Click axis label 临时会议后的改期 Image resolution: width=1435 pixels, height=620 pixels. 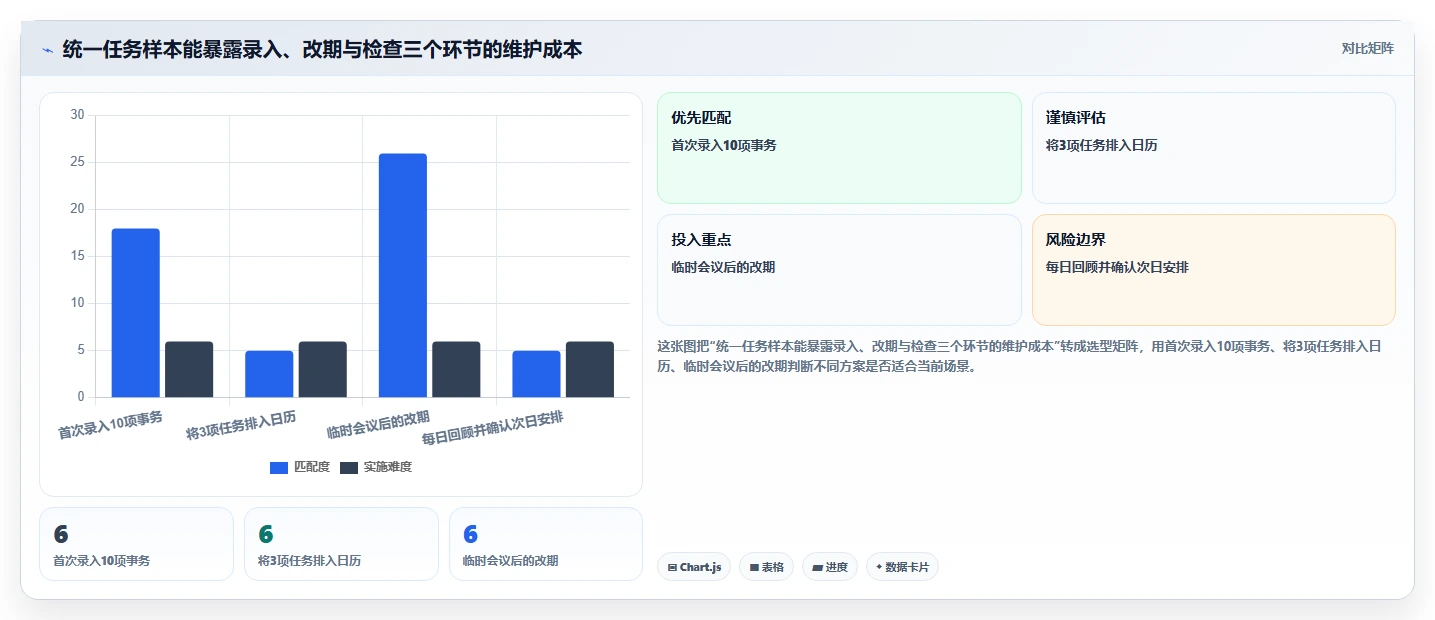click(x=378, y=425)
